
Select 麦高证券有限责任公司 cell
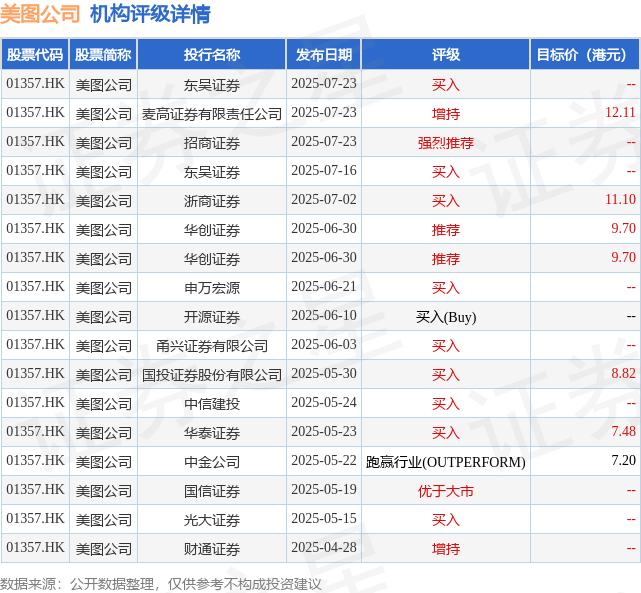[212, 113]
